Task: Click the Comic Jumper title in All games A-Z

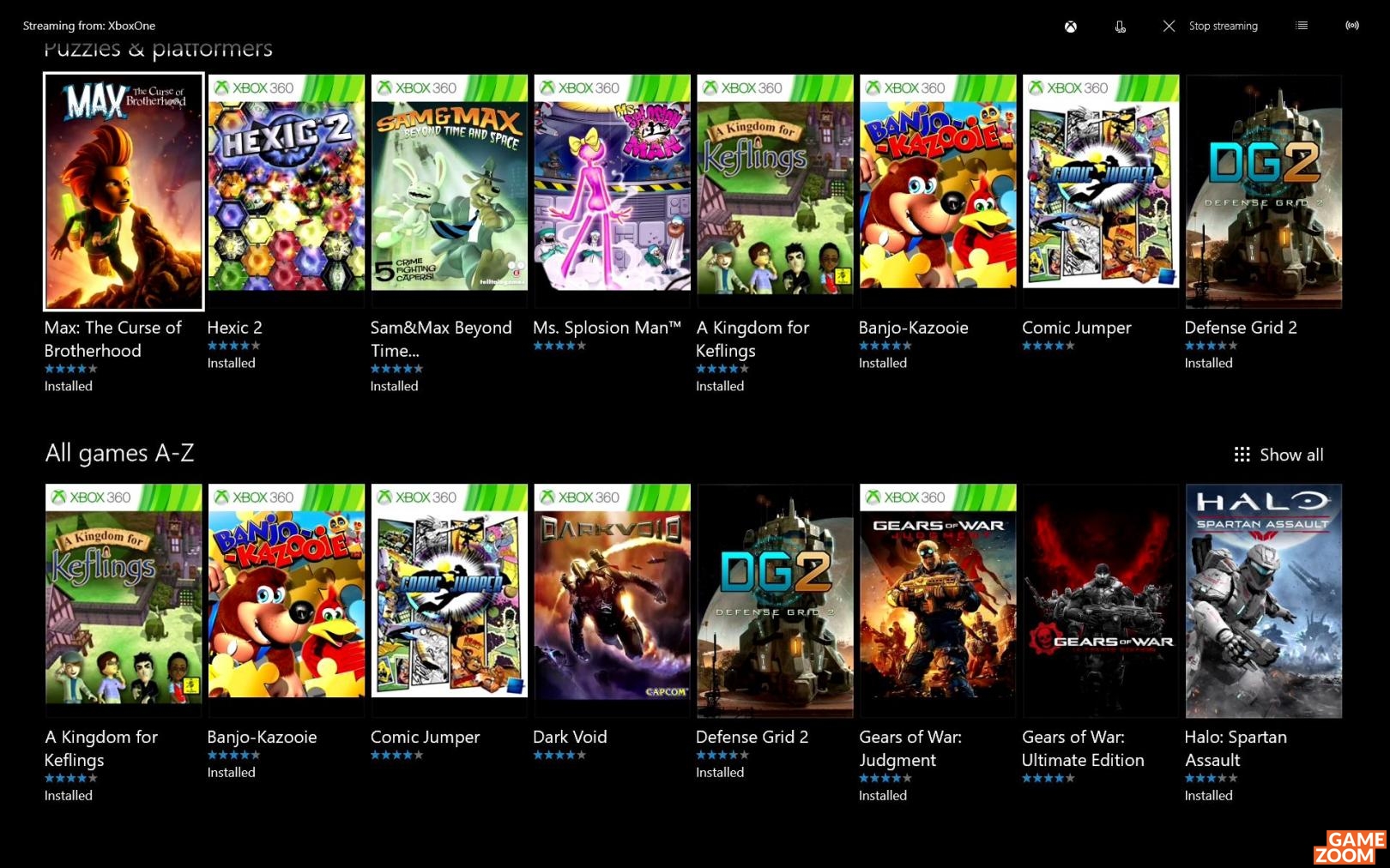Action: coord(425,737)
